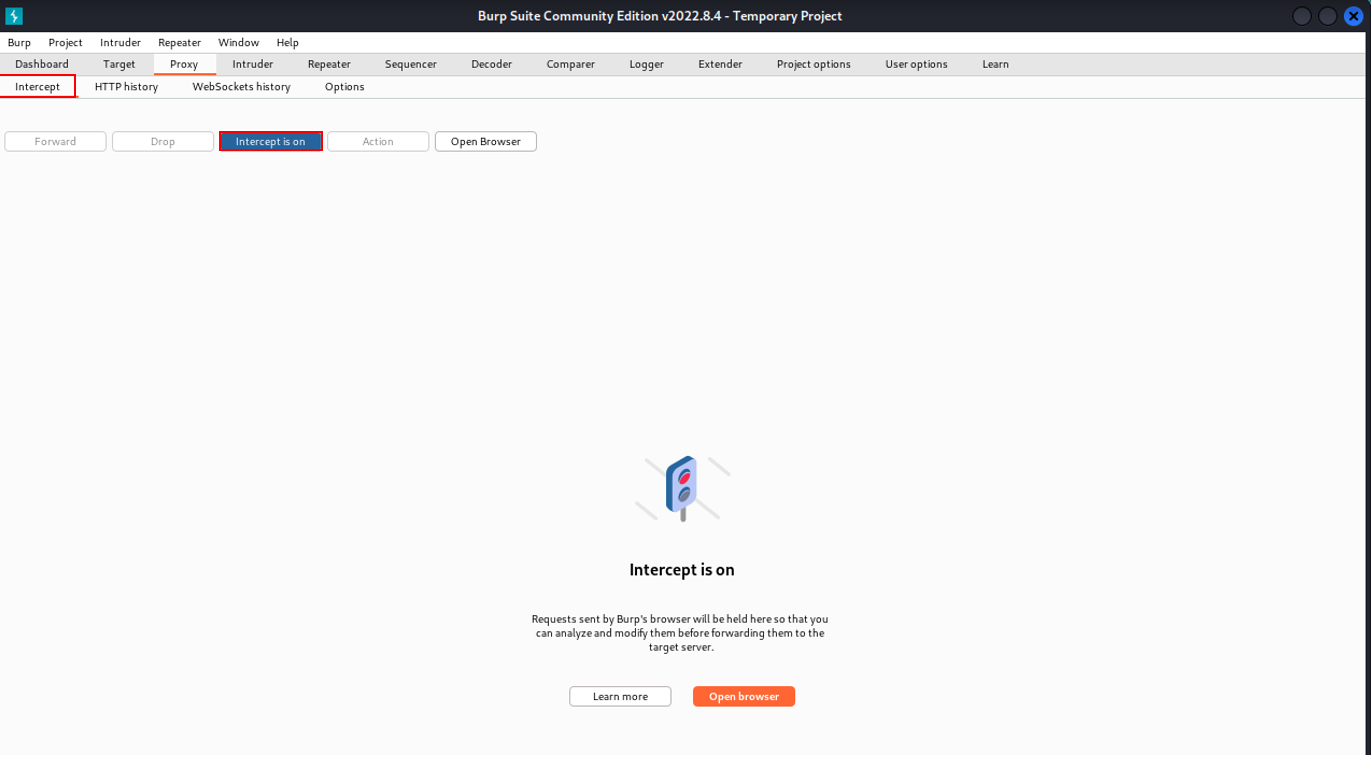Screen dimensions: 1371x757
Task: Open the Decoder tab
Action: pyautogui.click(x=492, y=64)
